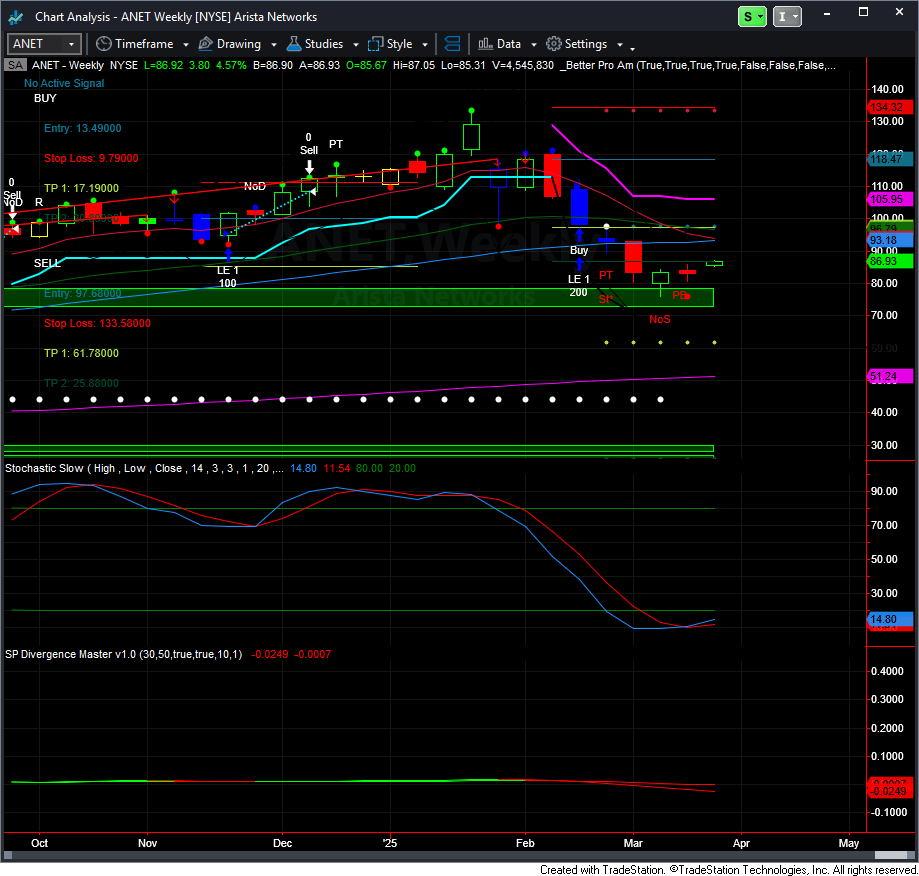Click the green 86.93 last price label
Viewport: 919px width, 876px height.
889,261
